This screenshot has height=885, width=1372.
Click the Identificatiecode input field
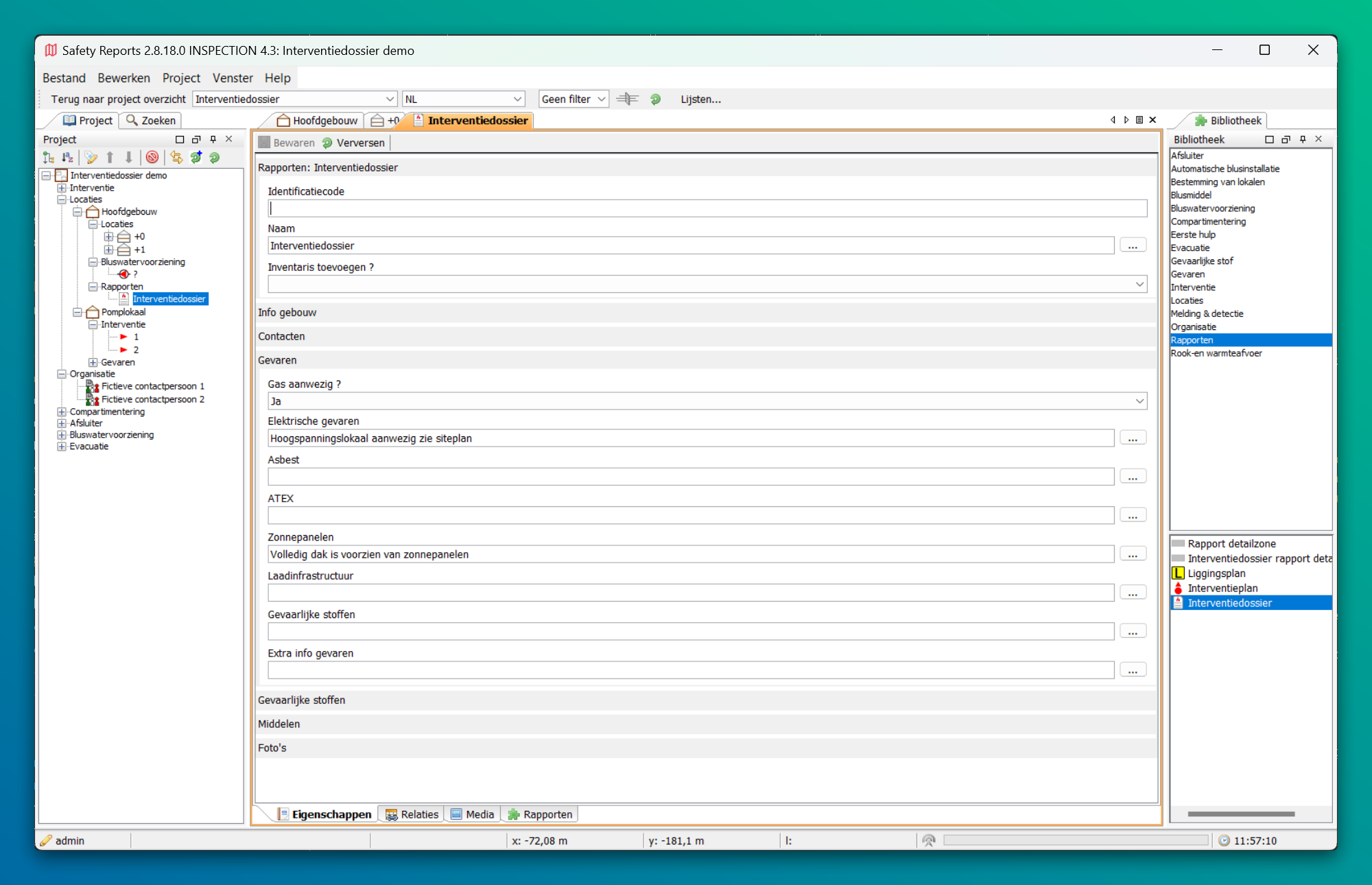(707, 209)
